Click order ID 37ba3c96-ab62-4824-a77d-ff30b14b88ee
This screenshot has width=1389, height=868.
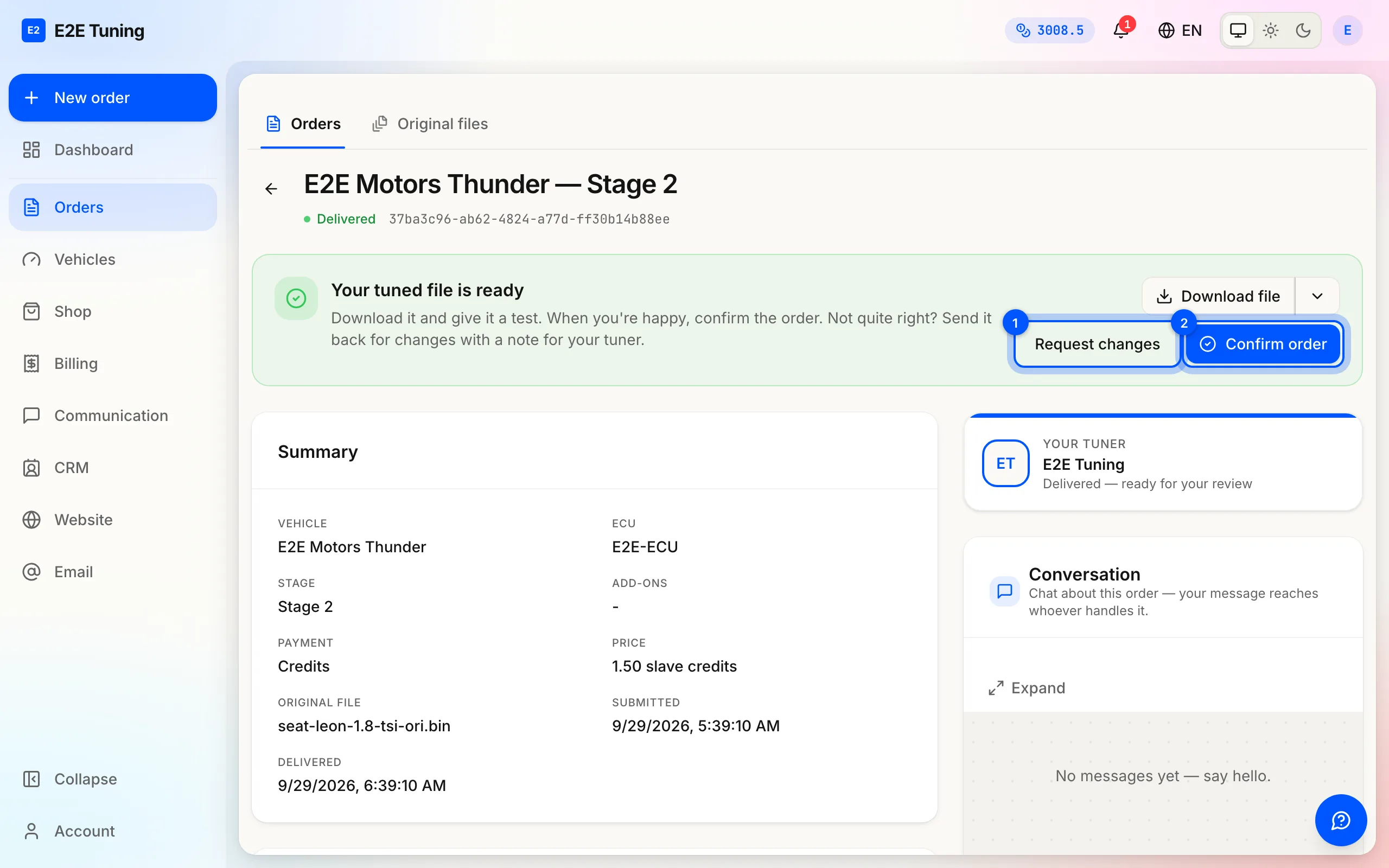point(529,219)
